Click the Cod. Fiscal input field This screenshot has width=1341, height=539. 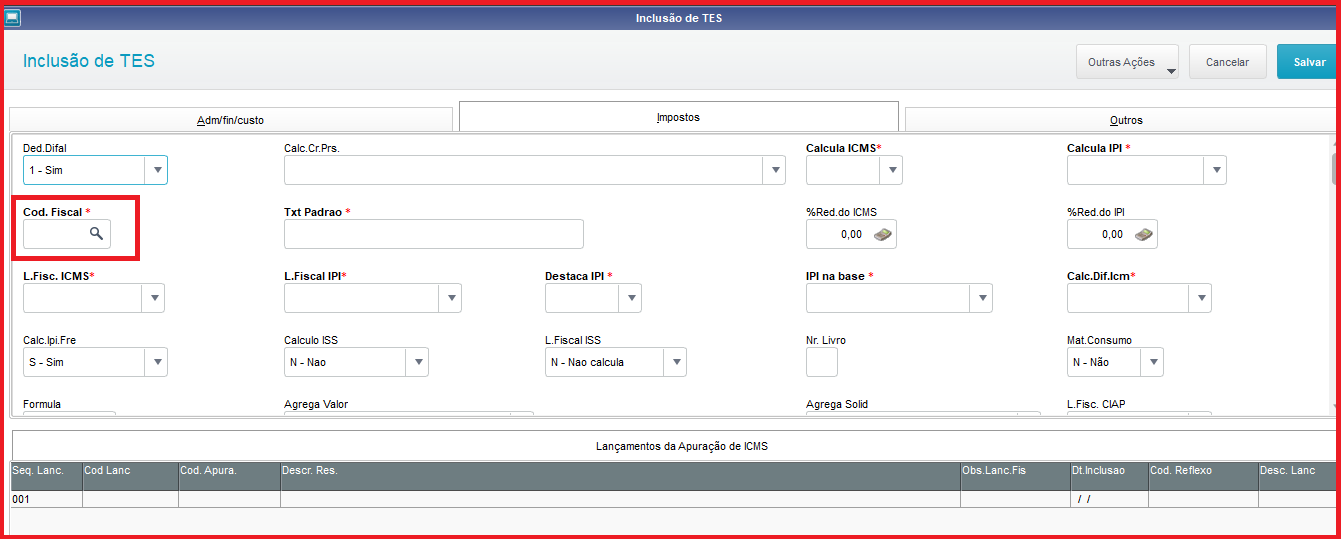(x=55, y=234)
